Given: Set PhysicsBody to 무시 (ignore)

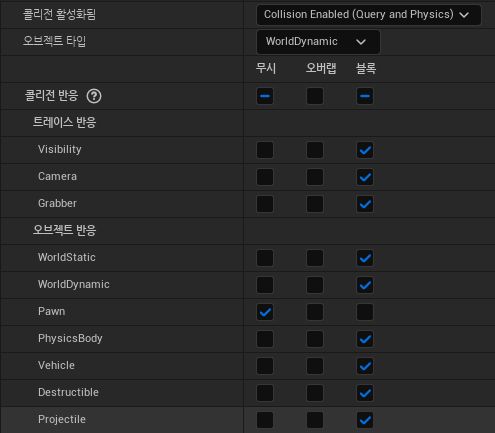Looking at the screenshot, I should coord(265,339).
